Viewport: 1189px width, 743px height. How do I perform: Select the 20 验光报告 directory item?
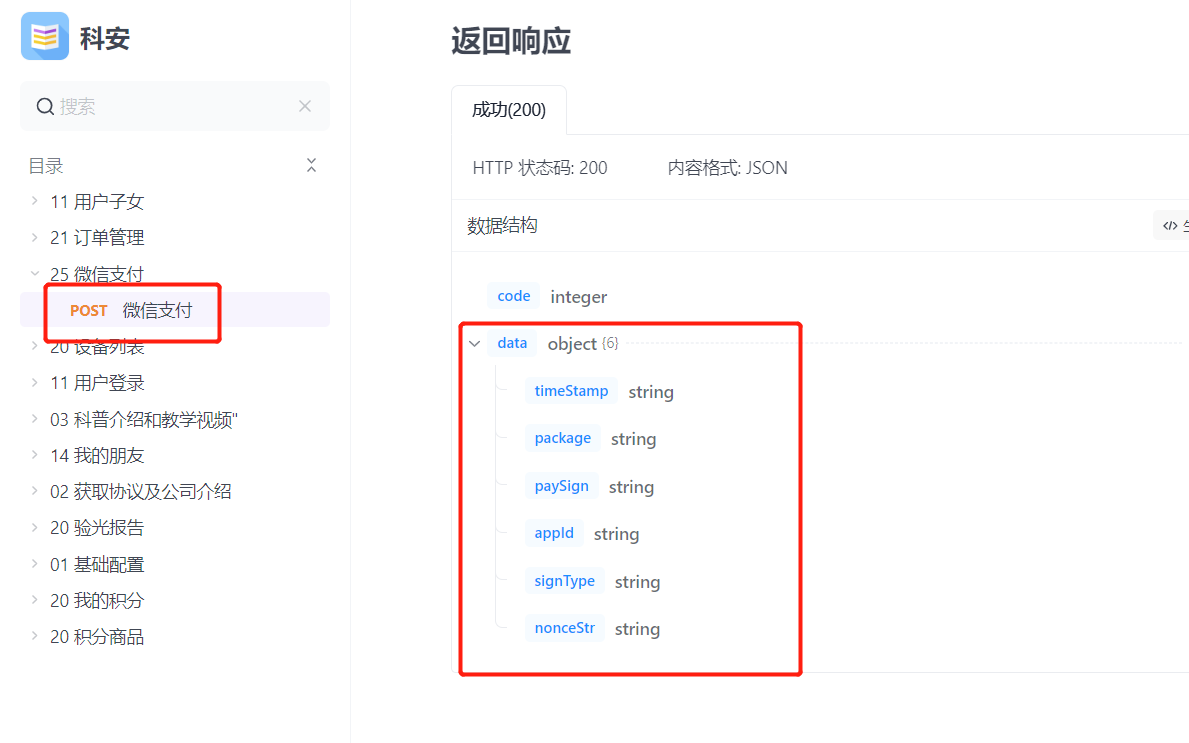97,528
